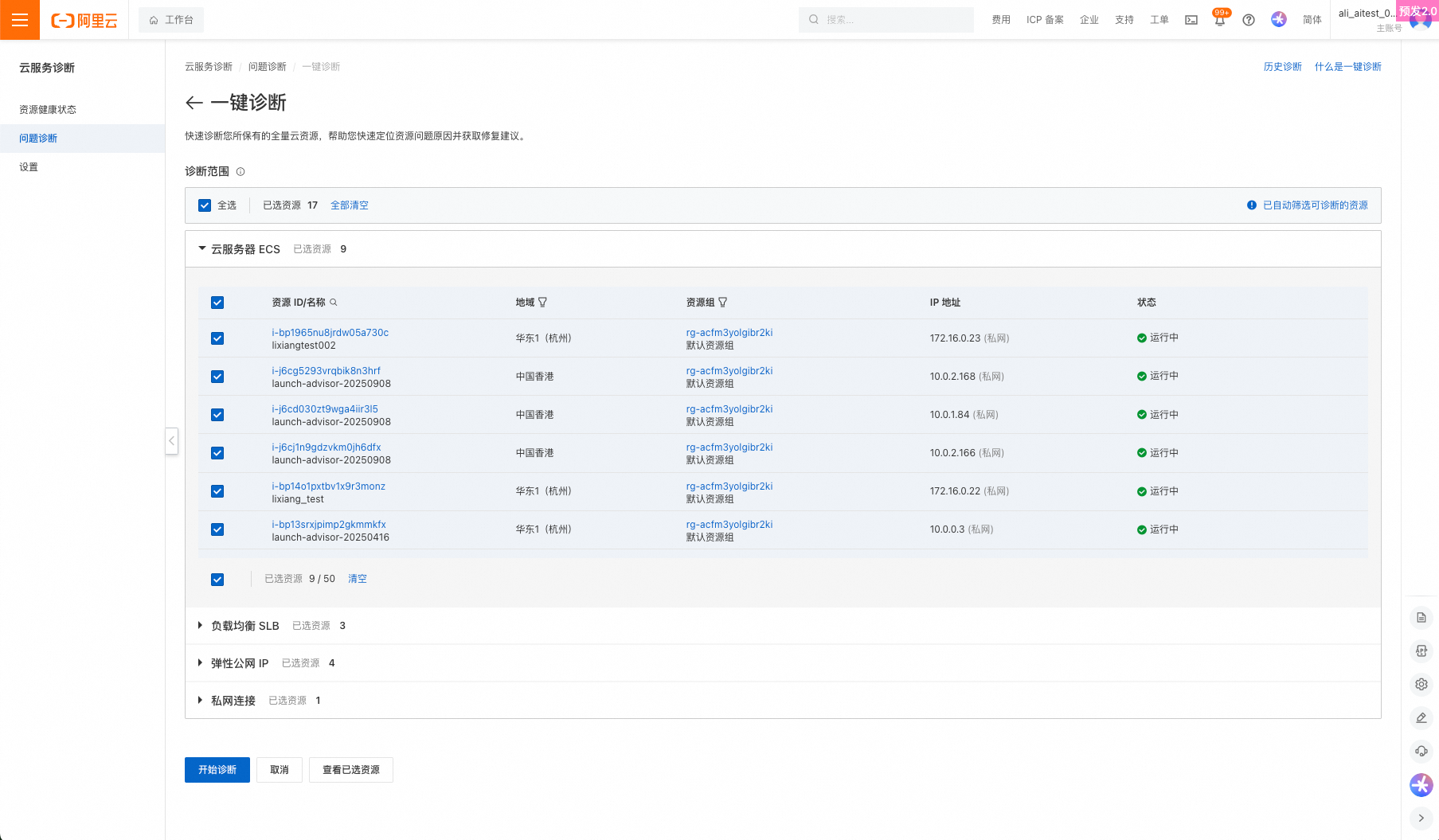
Task: Click the search icon beside 资源 ID/名称
Action: click(334, 303)
